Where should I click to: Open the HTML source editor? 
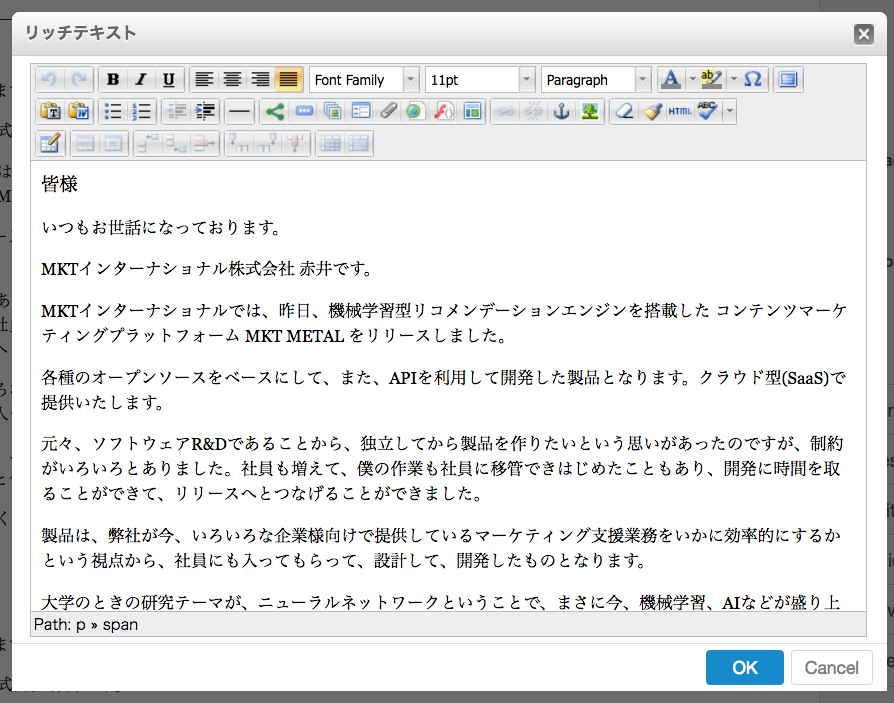pyautogui.click(x=680, y=111)
